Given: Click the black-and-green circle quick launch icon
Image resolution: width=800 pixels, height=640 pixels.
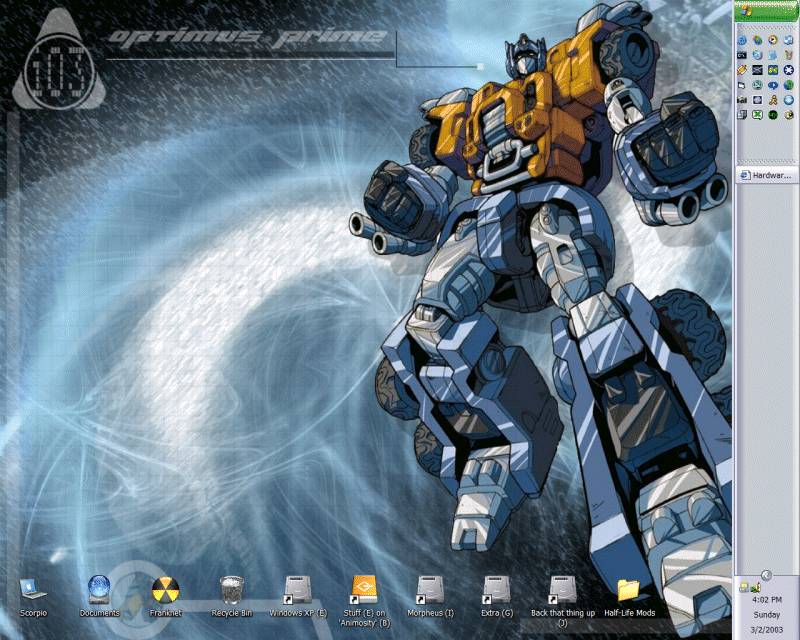Looking at the screenshot, I should [x=773, y=115].
